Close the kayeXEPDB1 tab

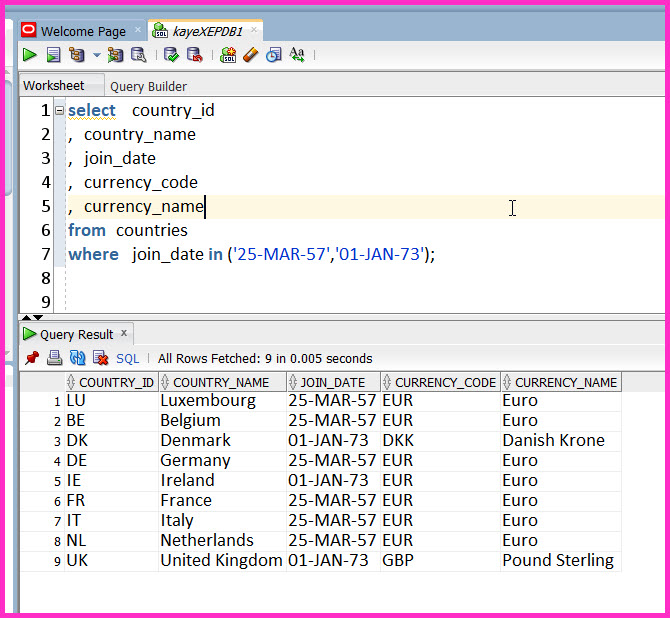(254, 29)
